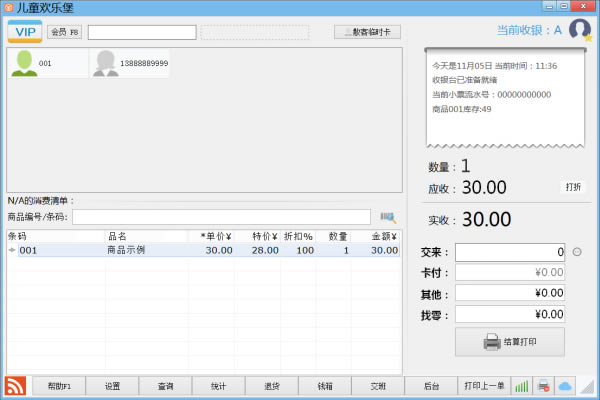Click the small circle beside 交来 field

point(577,252)
